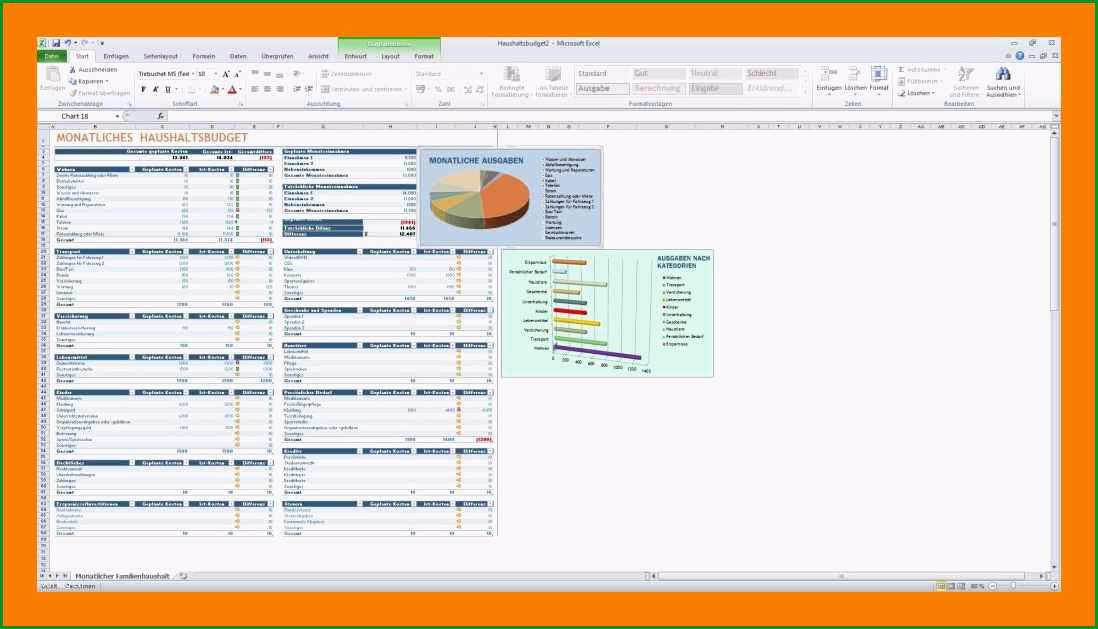
Task: Decrease font size with small A icon
Action: (x=237, y=74)
